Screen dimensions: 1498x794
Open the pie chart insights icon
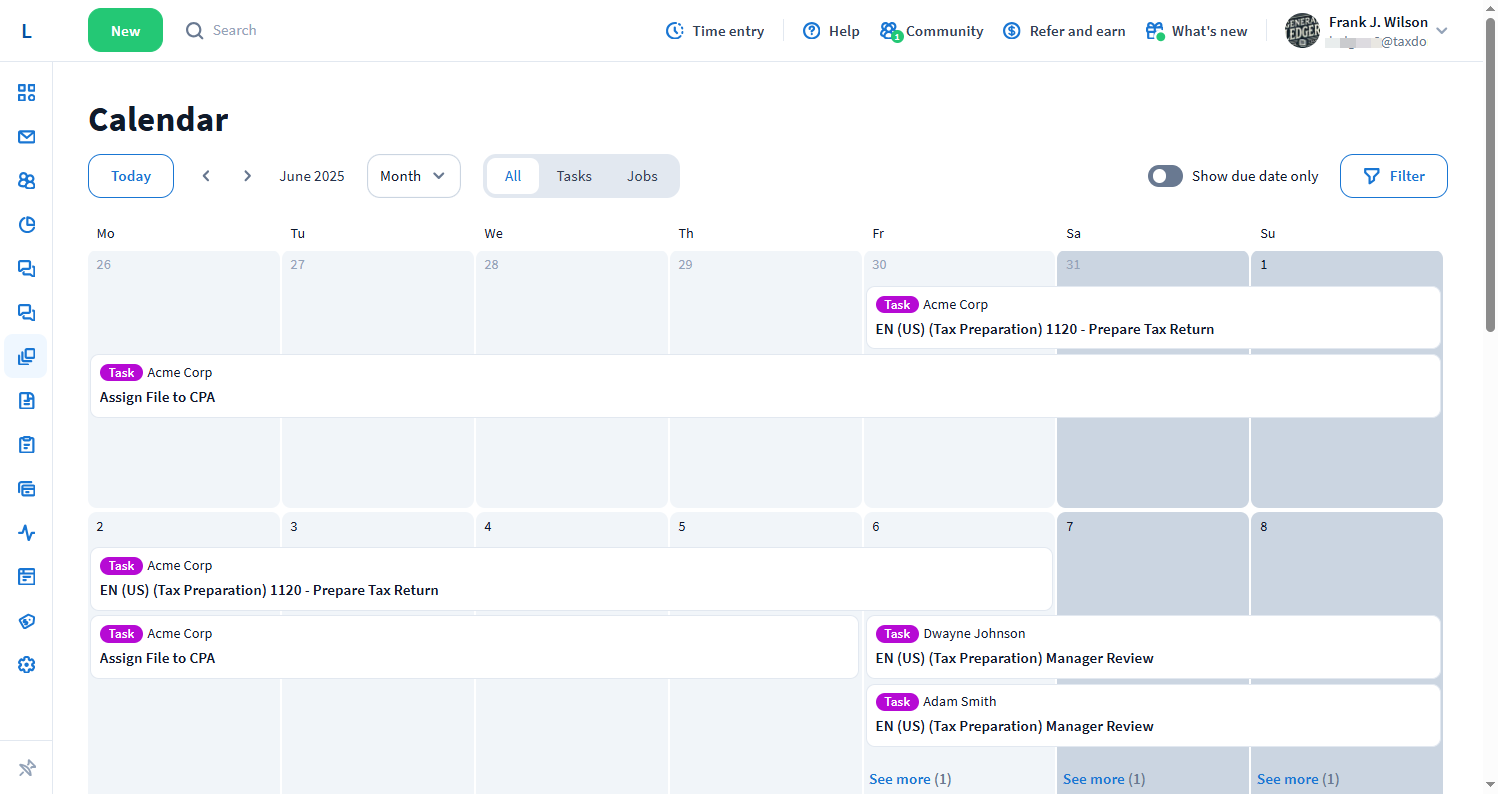(27, 225)
